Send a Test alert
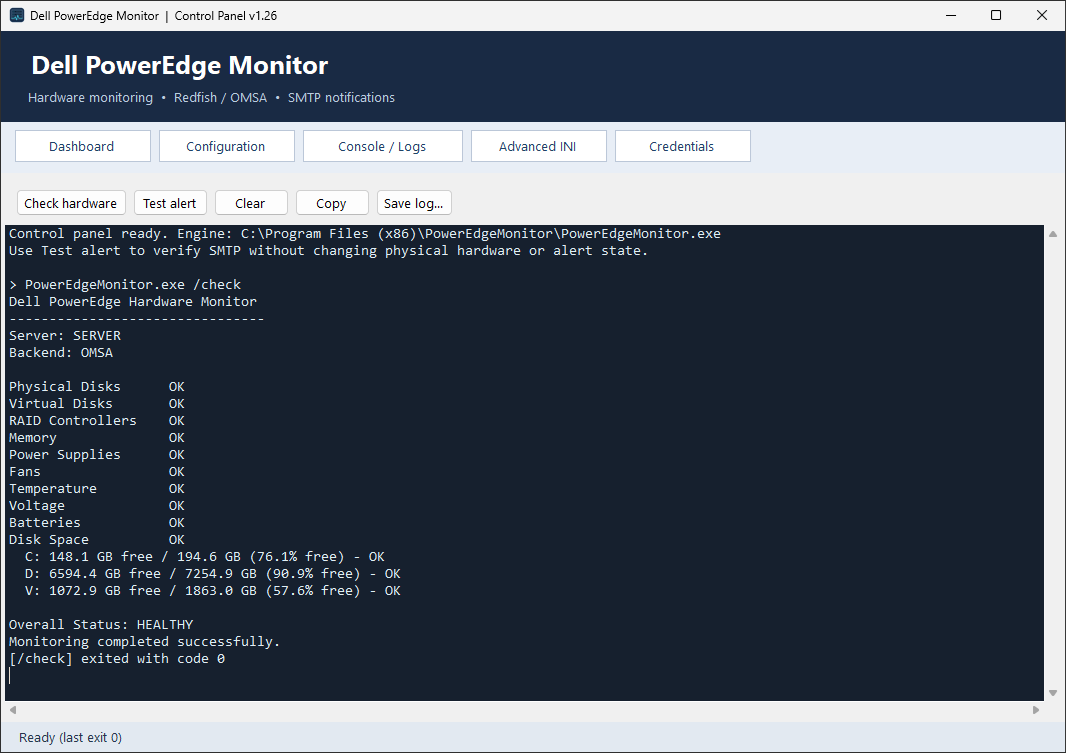 170,203
